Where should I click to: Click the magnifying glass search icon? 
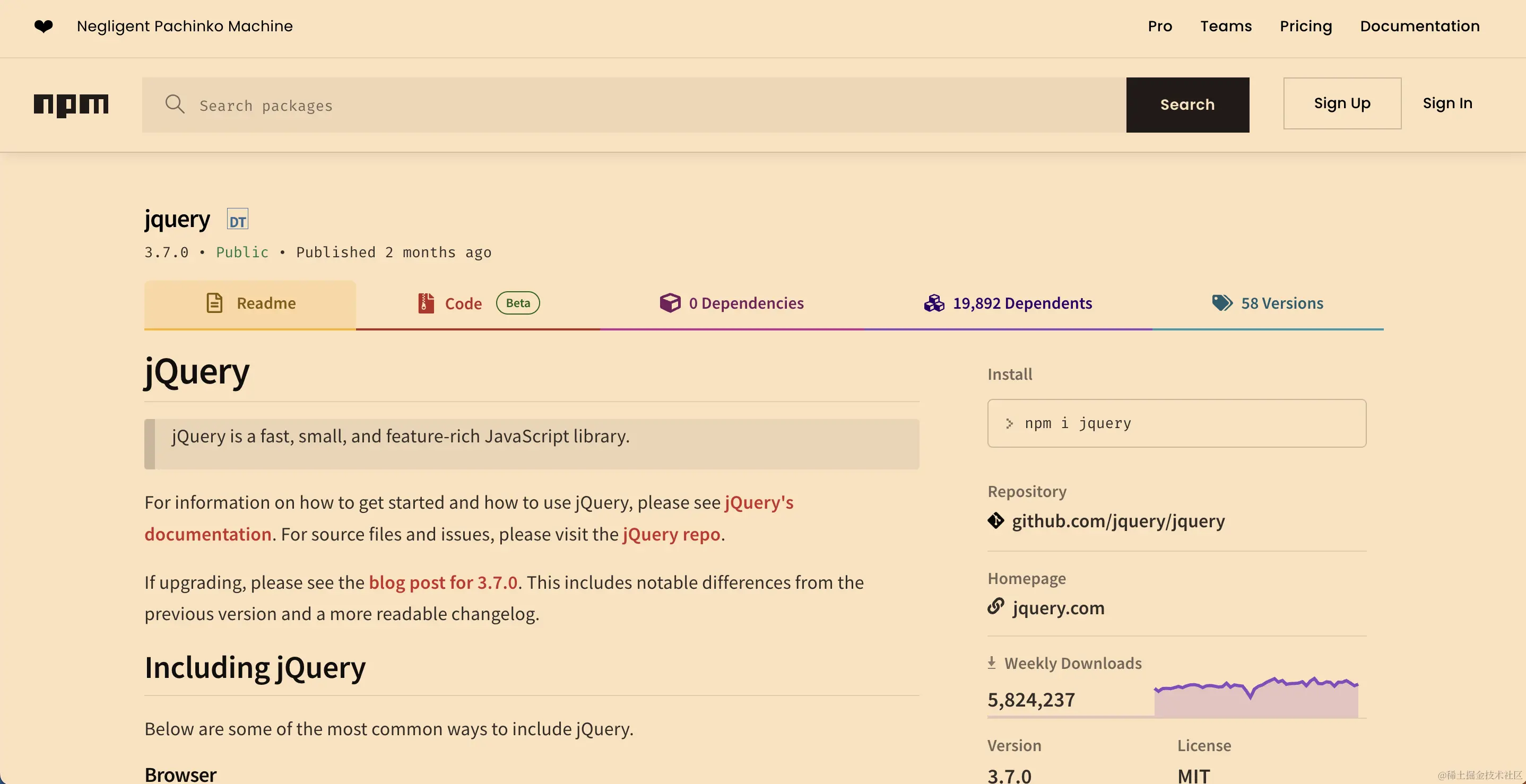tap(175, 104)
